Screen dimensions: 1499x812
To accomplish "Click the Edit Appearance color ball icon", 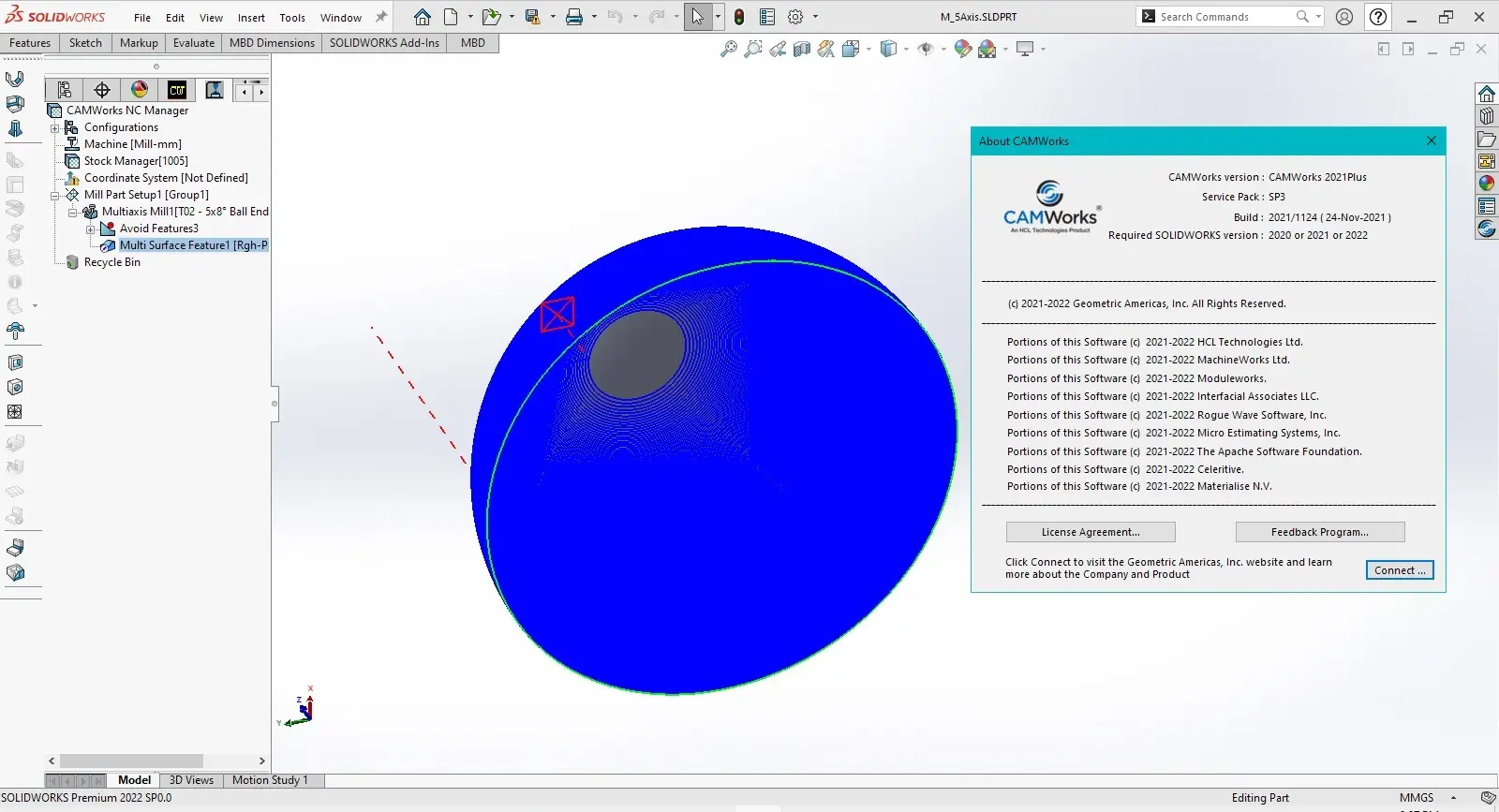I will point(962,49).
